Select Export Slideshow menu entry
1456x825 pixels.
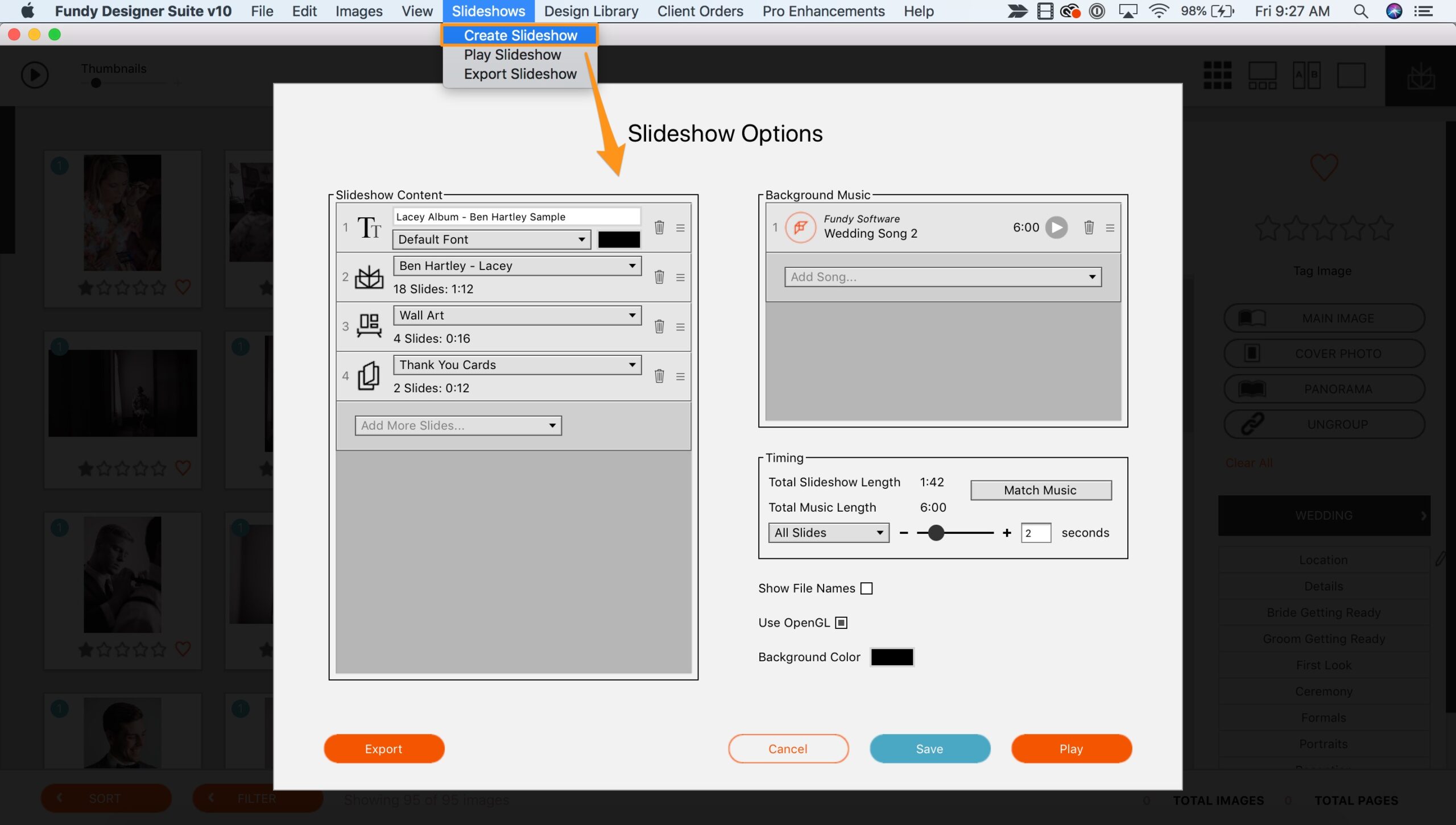point(520,74)
